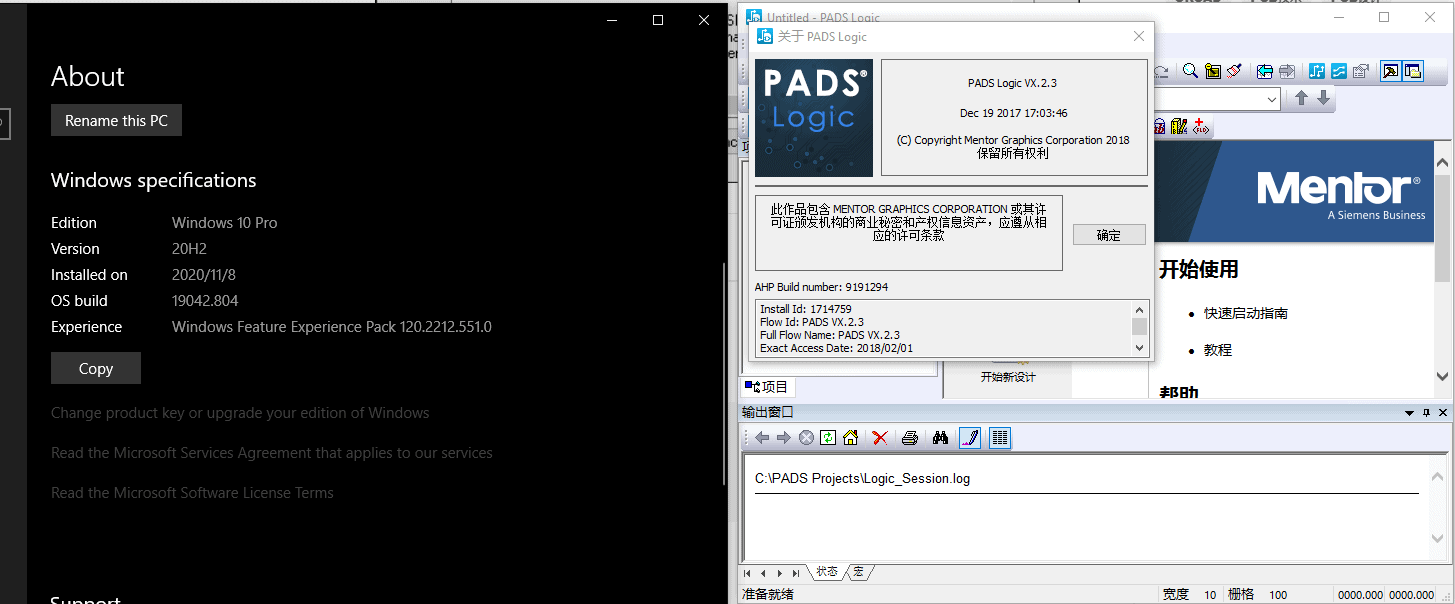Click the 开始新设计 start new design item
This screenshot has width=1455, height=604.
(1007, 375)
